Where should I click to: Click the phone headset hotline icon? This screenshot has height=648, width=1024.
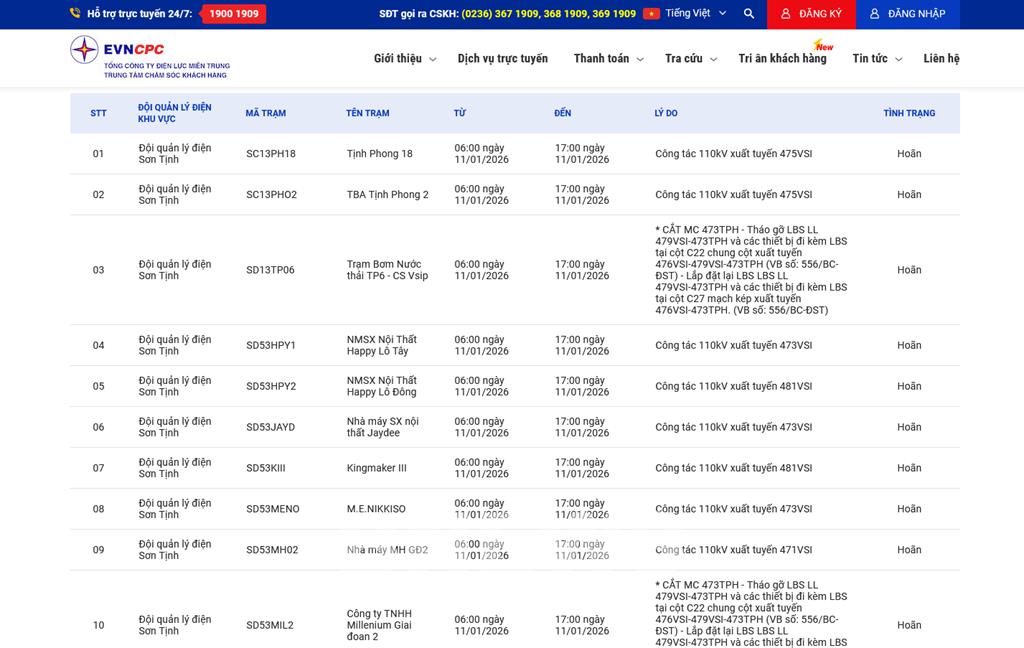tap(75, 14)
